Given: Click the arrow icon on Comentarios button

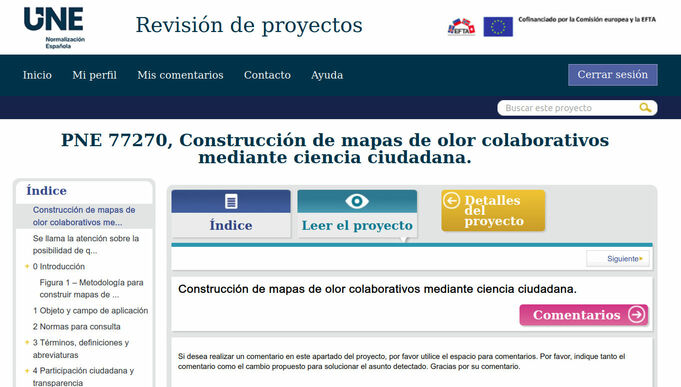Looking at the screenshot, I should [x=636, y=314].
